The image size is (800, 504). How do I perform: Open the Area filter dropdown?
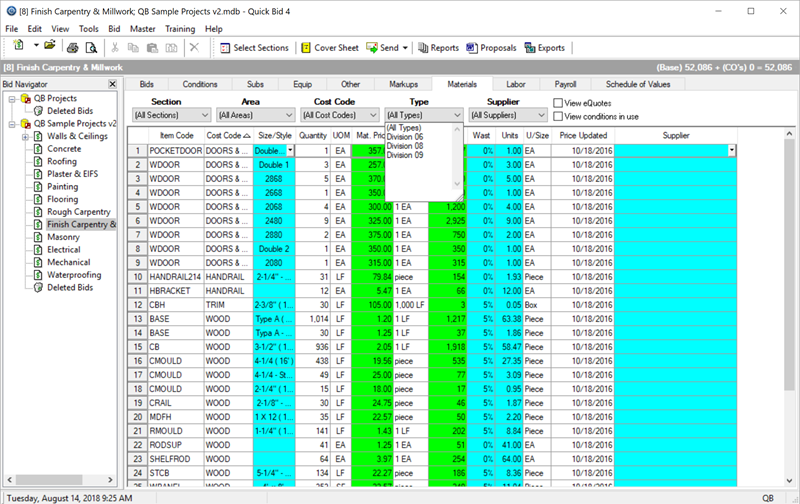(289, 115)
